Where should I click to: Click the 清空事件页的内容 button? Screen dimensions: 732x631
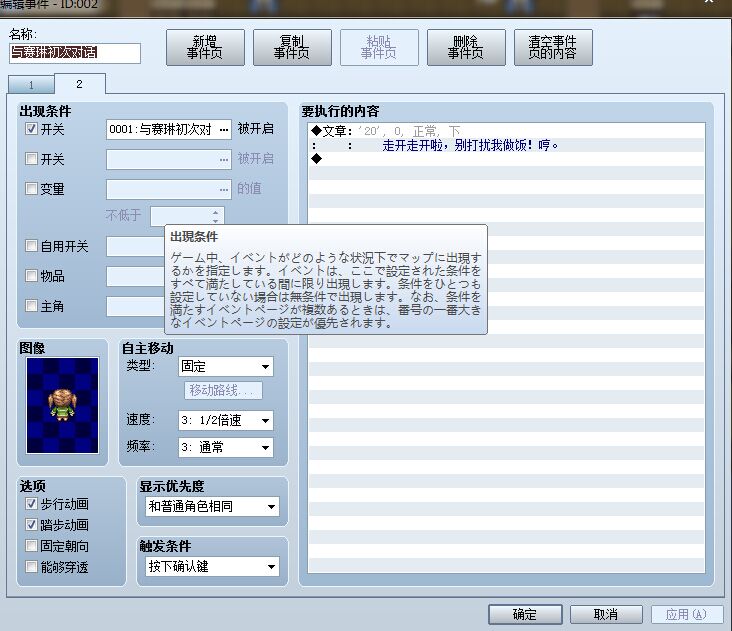click(553, 47)
